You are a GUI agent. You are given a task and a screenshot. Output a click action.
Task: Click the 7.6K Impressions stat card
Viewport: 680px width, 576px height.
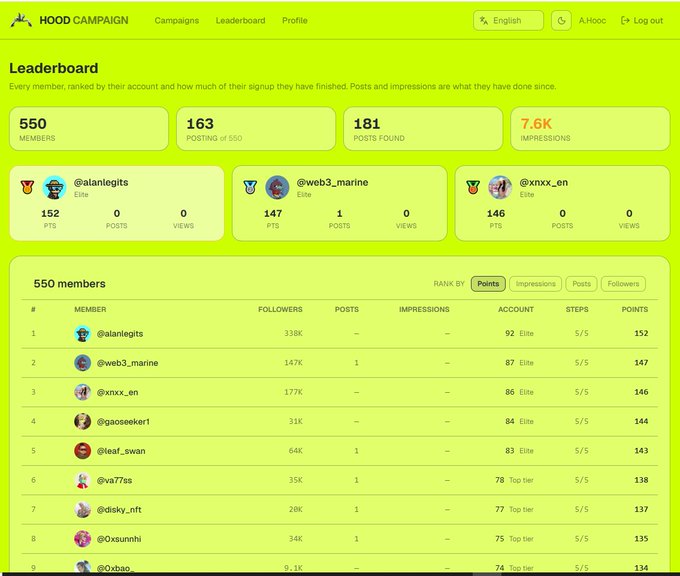(x=590, y=129)
